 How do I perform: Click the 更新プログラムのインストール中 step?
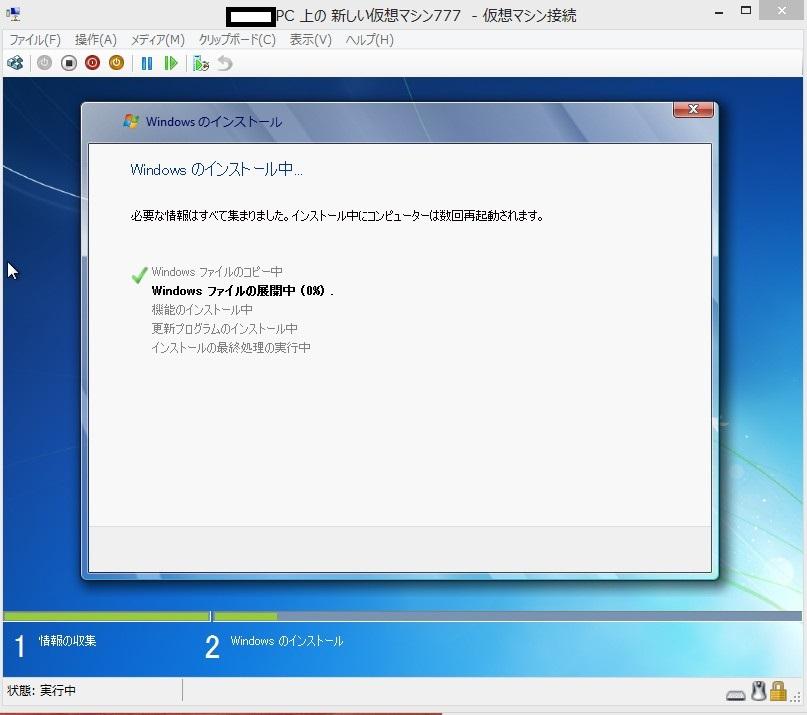[x=224, y=329]
